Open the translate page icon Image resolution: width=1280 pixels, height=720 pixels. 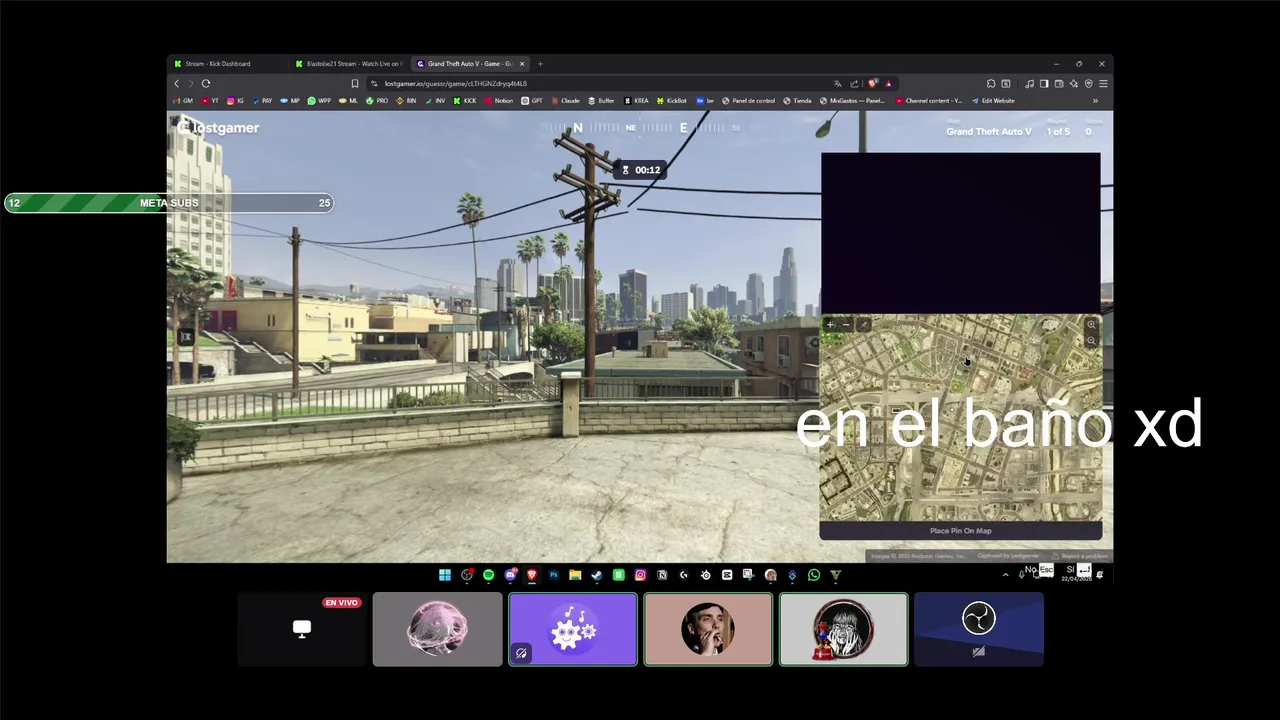point(837,83)
